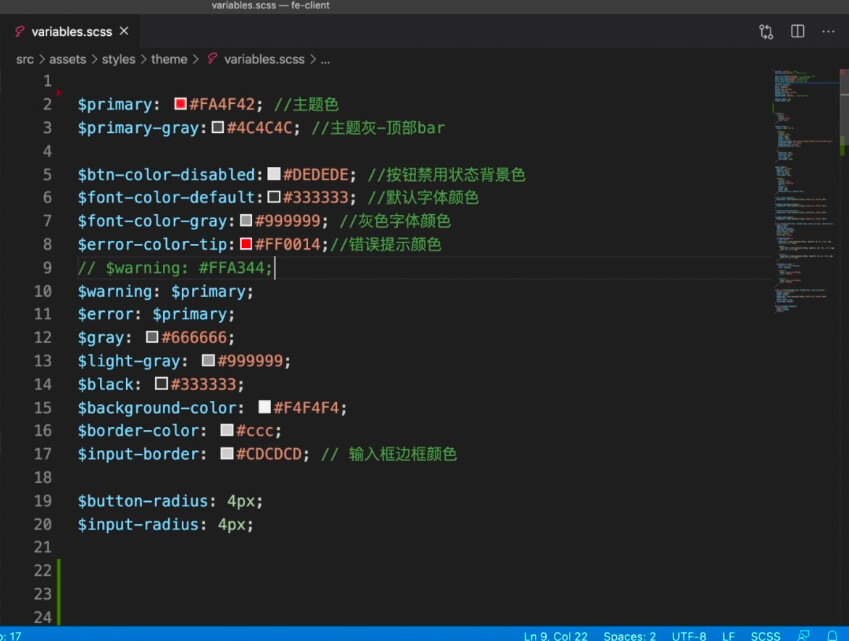Click the Sass file icon in tab
The image size is (849, 641).
[19, 31]
